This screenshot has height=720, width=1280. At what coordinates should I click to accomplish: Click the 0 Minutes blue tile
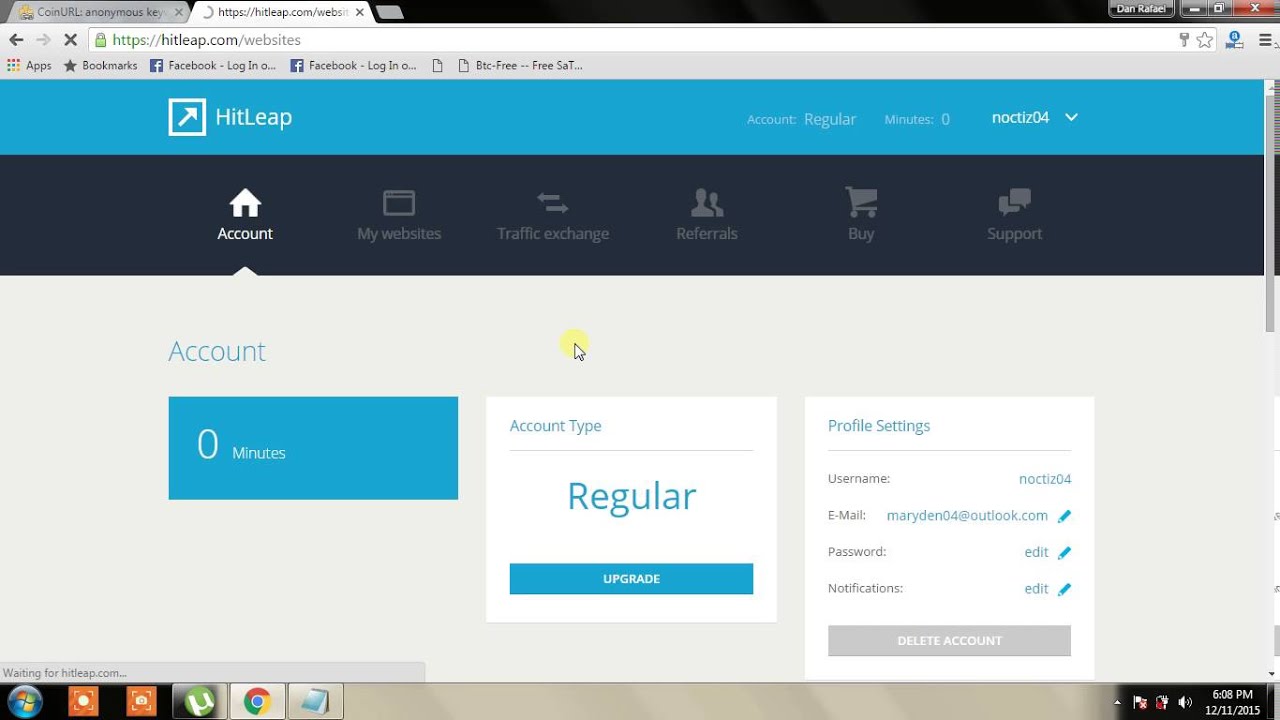point(313,448)
